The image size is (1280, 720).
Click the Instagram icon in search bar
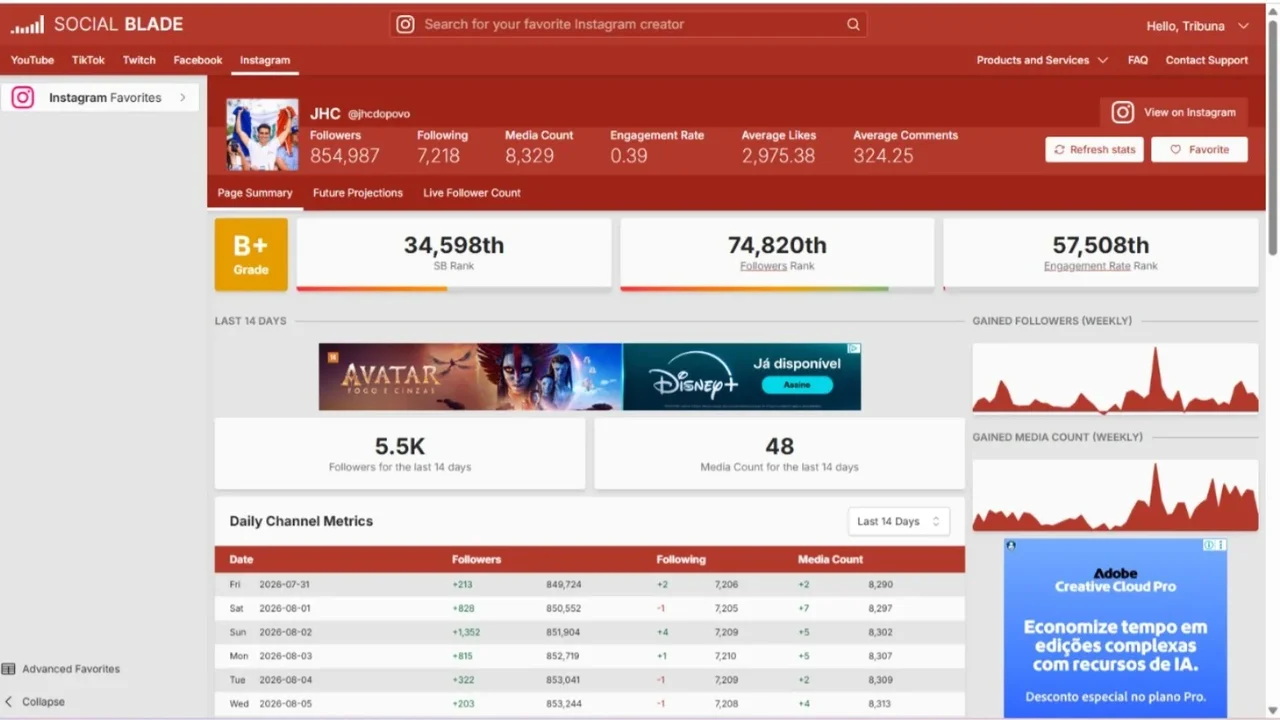point(405,25)
